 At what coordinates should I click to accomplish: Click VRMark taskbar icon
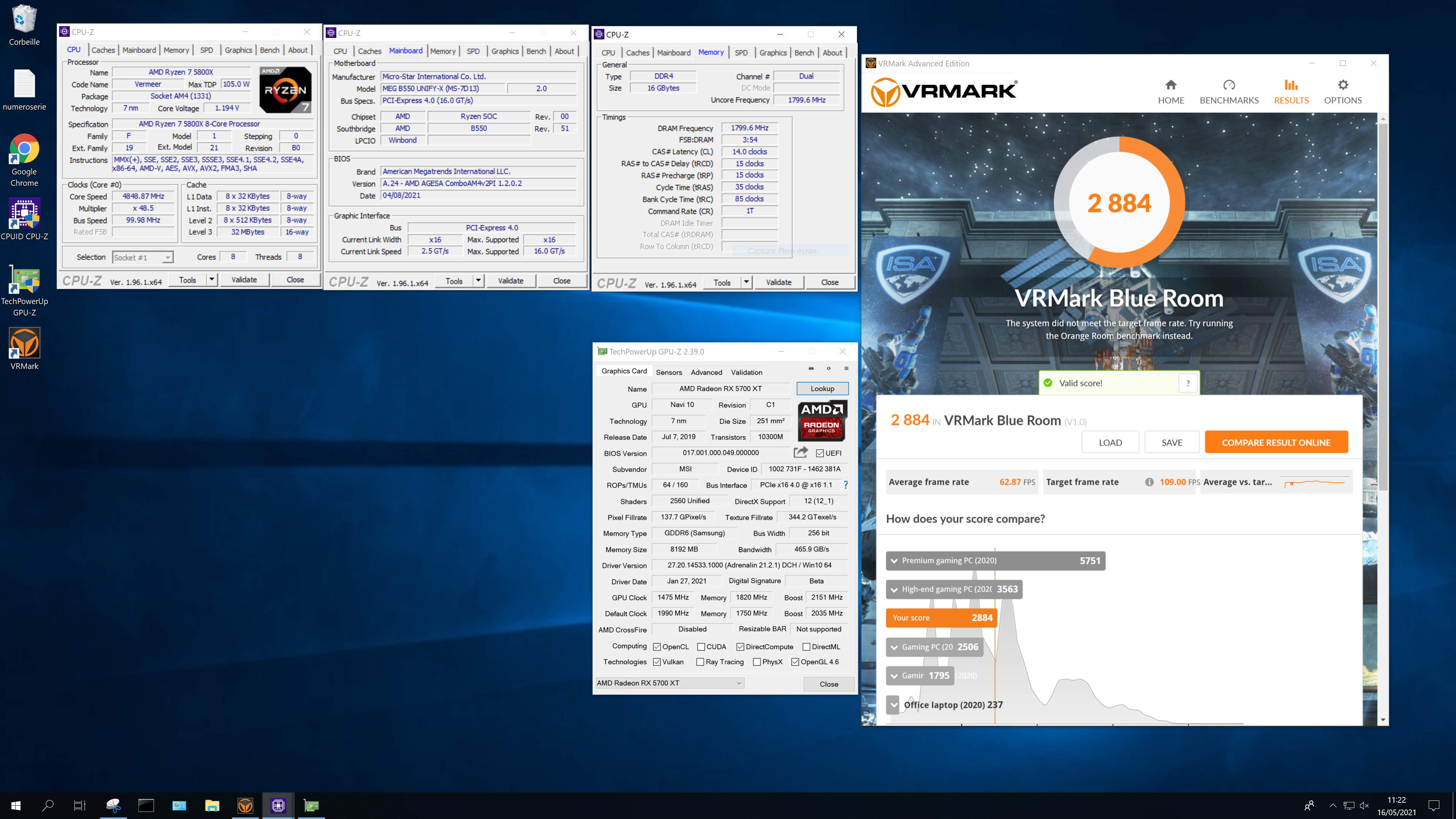point(245,805)
